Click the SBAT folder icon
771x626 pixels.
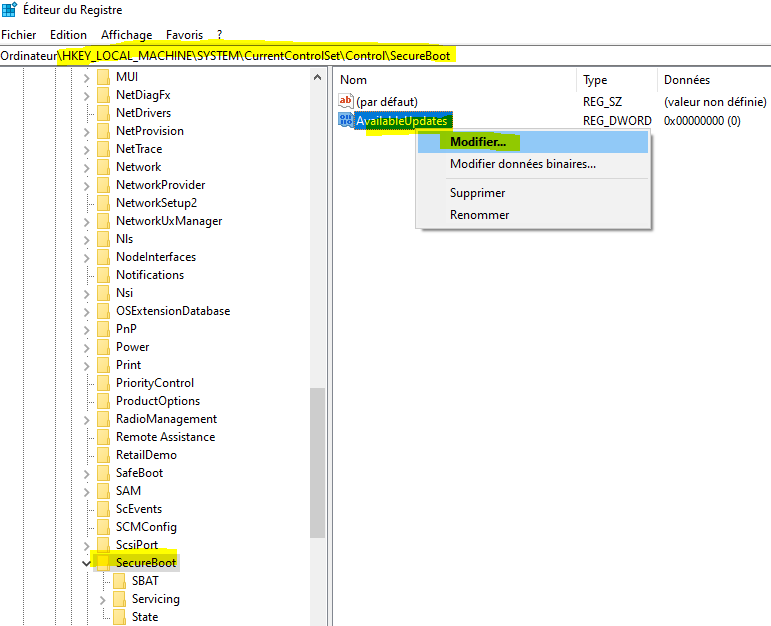(x=119, y=581)
